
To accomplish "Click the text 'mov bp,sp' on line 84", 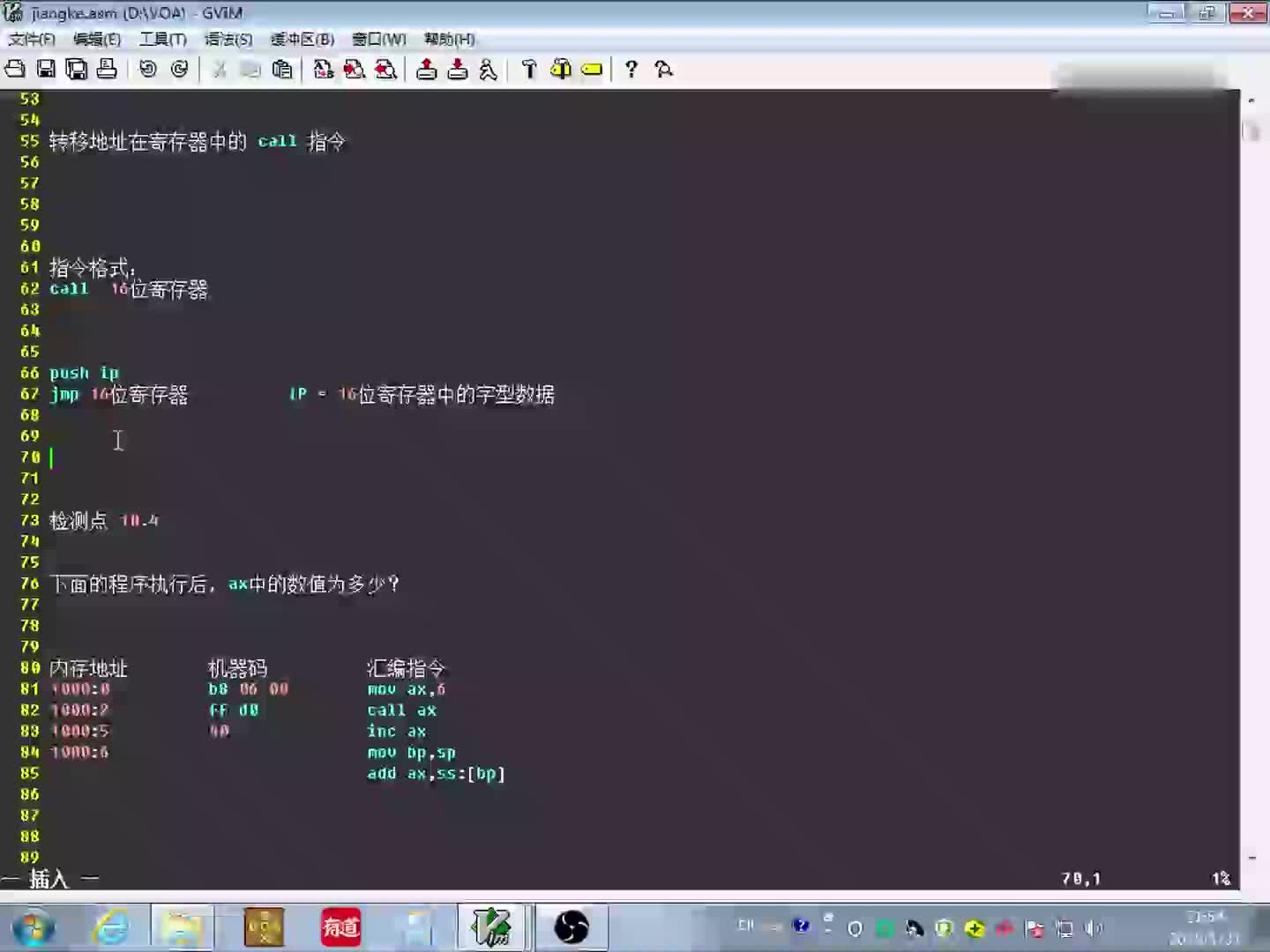I will 411,753.
